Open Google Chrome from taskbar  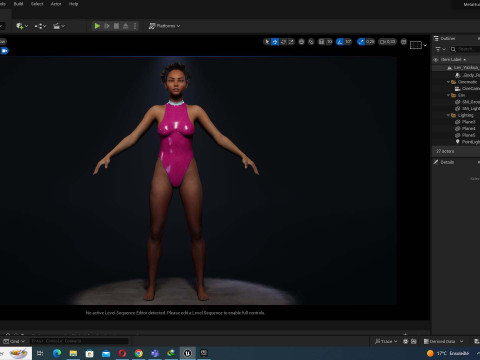point(138,353)
